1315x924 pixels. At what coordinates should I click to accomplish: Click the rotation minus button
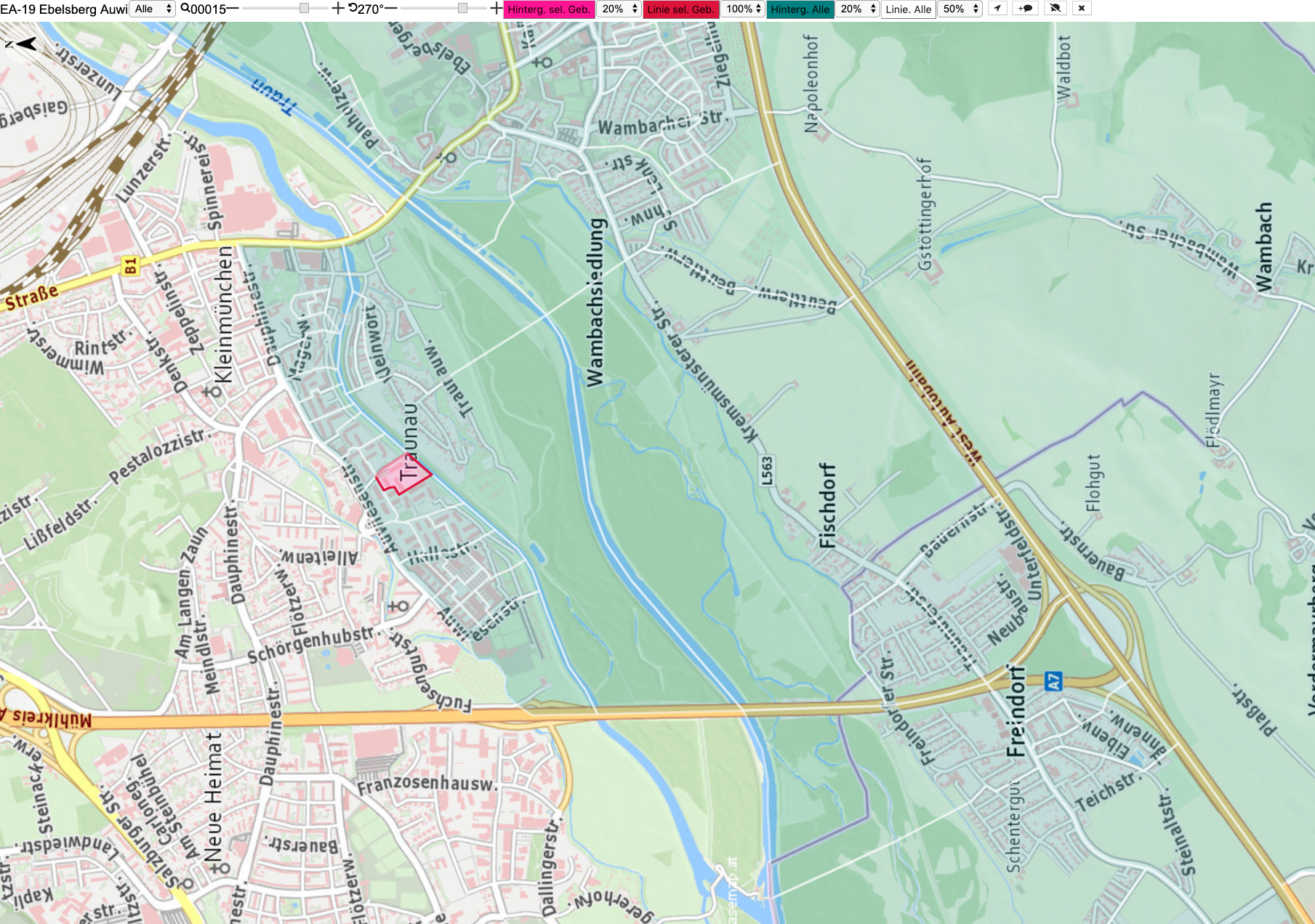(390, 9)
